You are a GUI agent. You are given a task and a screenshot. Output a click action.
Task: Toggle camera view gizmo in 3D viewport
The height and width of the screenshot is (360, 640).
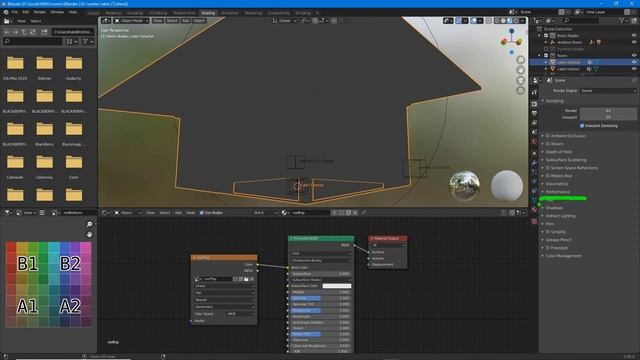tap(520, 80)
